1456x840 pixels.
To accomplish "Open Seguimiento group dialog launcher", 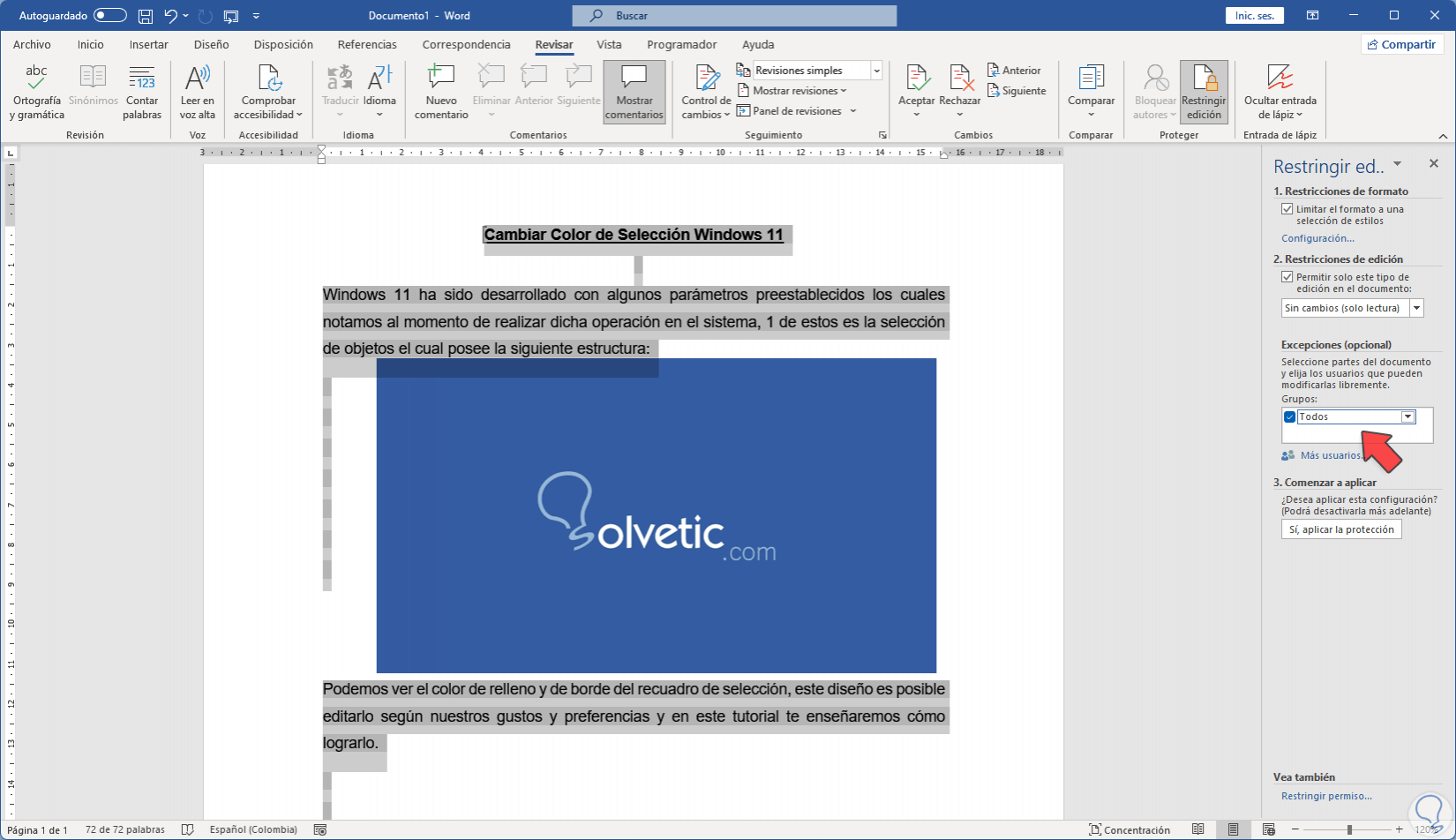I will pos(882,136).
